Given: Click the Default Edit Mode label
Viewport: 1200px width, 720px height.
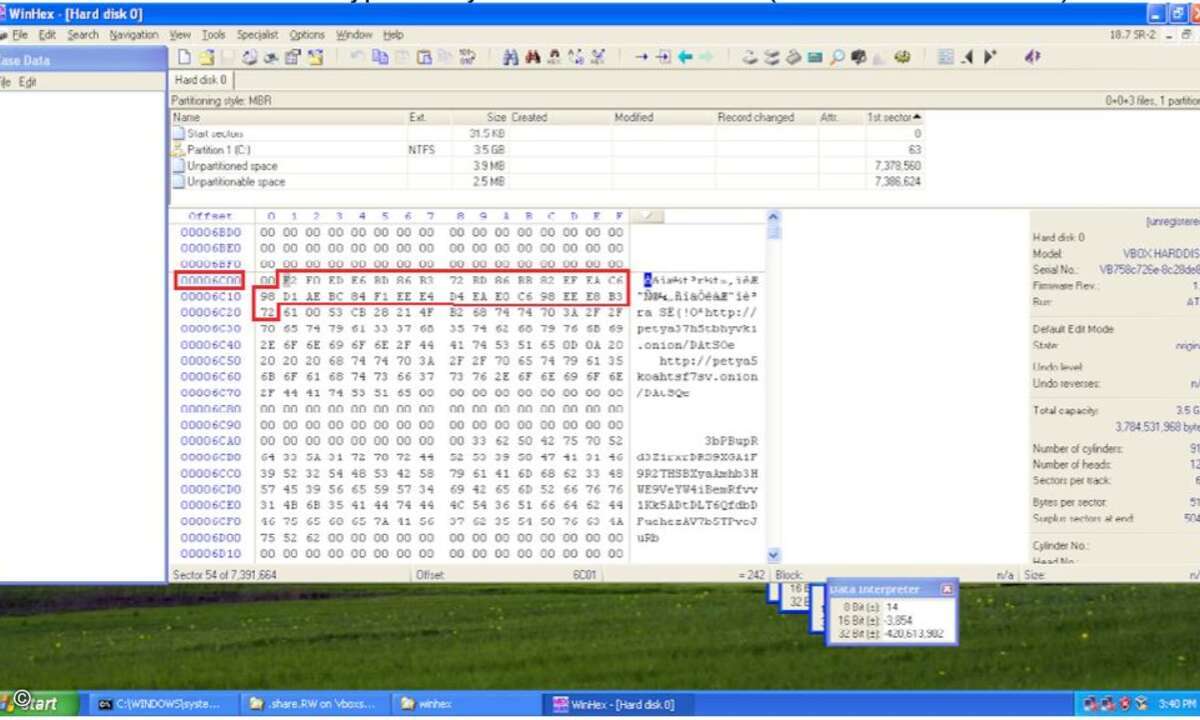Looking at the screenshot, I should click(x=1073, y=329).
